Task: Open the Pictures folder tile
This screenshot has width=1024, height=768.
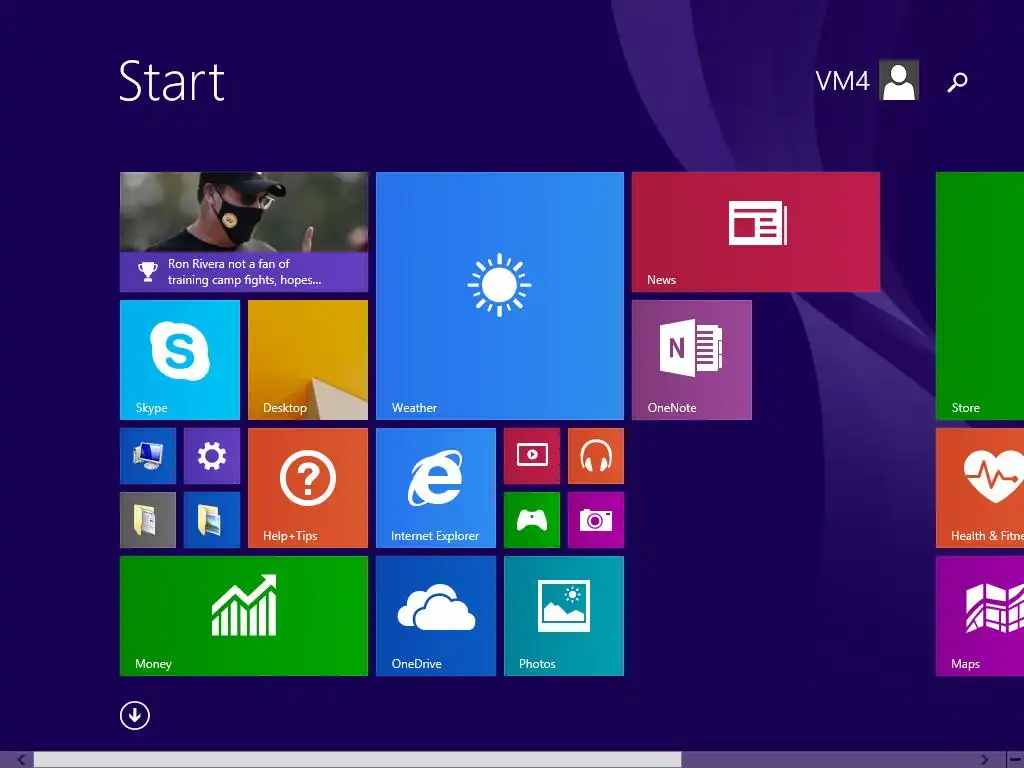Action: pos(212,520)
